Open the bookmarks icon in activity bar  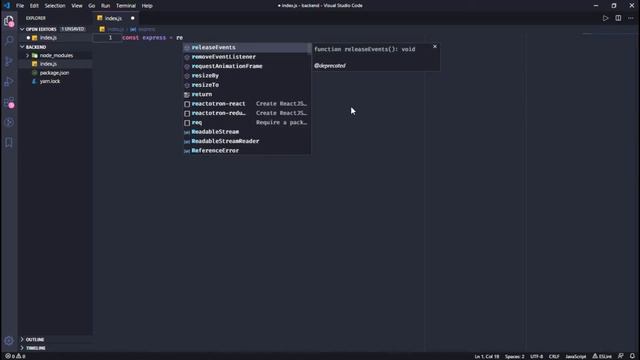(9, 142)
